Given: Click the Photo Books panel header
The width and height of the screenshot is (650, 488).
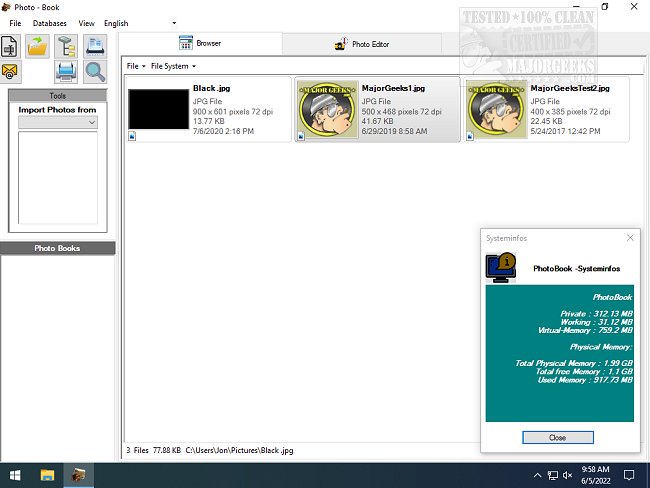Looking at the screenshot, I should [x=57, y=248].
